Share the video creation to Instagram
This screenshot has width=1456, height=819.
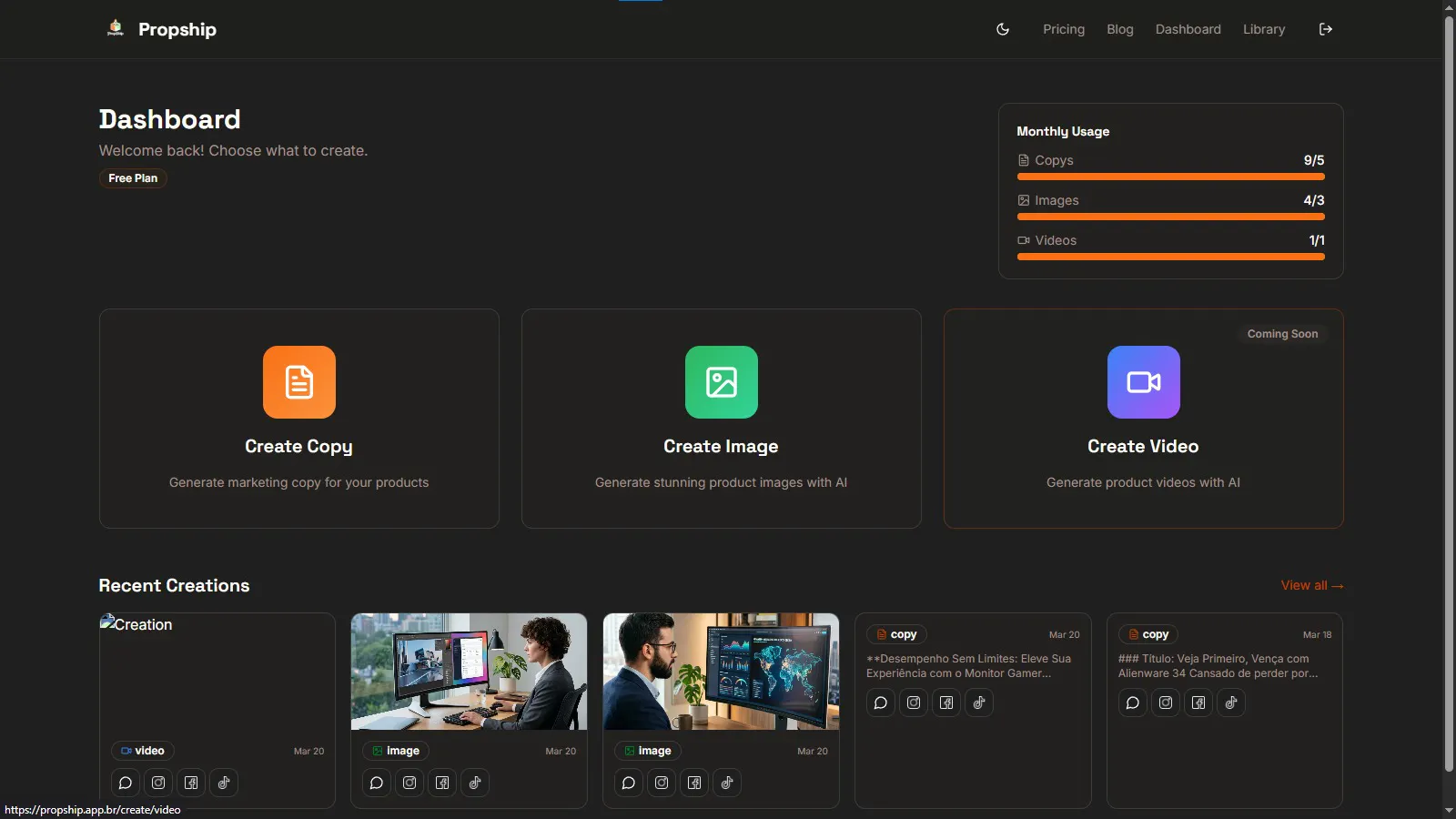[x=158, y=783]
